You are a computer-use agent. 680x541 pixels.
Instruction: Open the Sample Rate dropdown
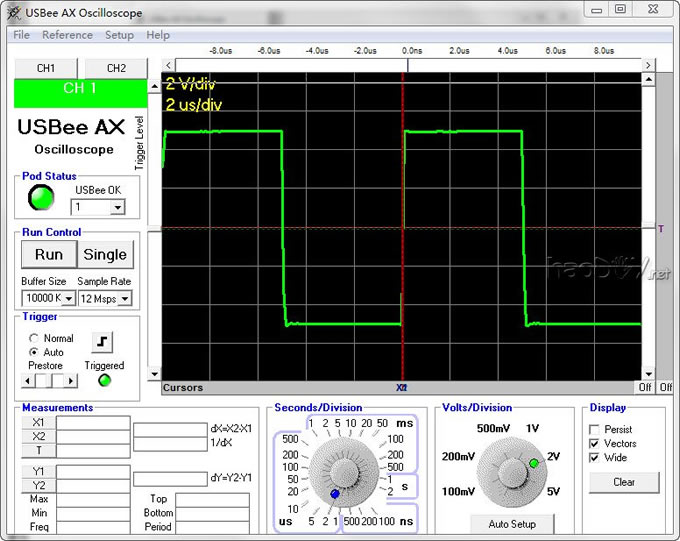[x=125, y=298]
